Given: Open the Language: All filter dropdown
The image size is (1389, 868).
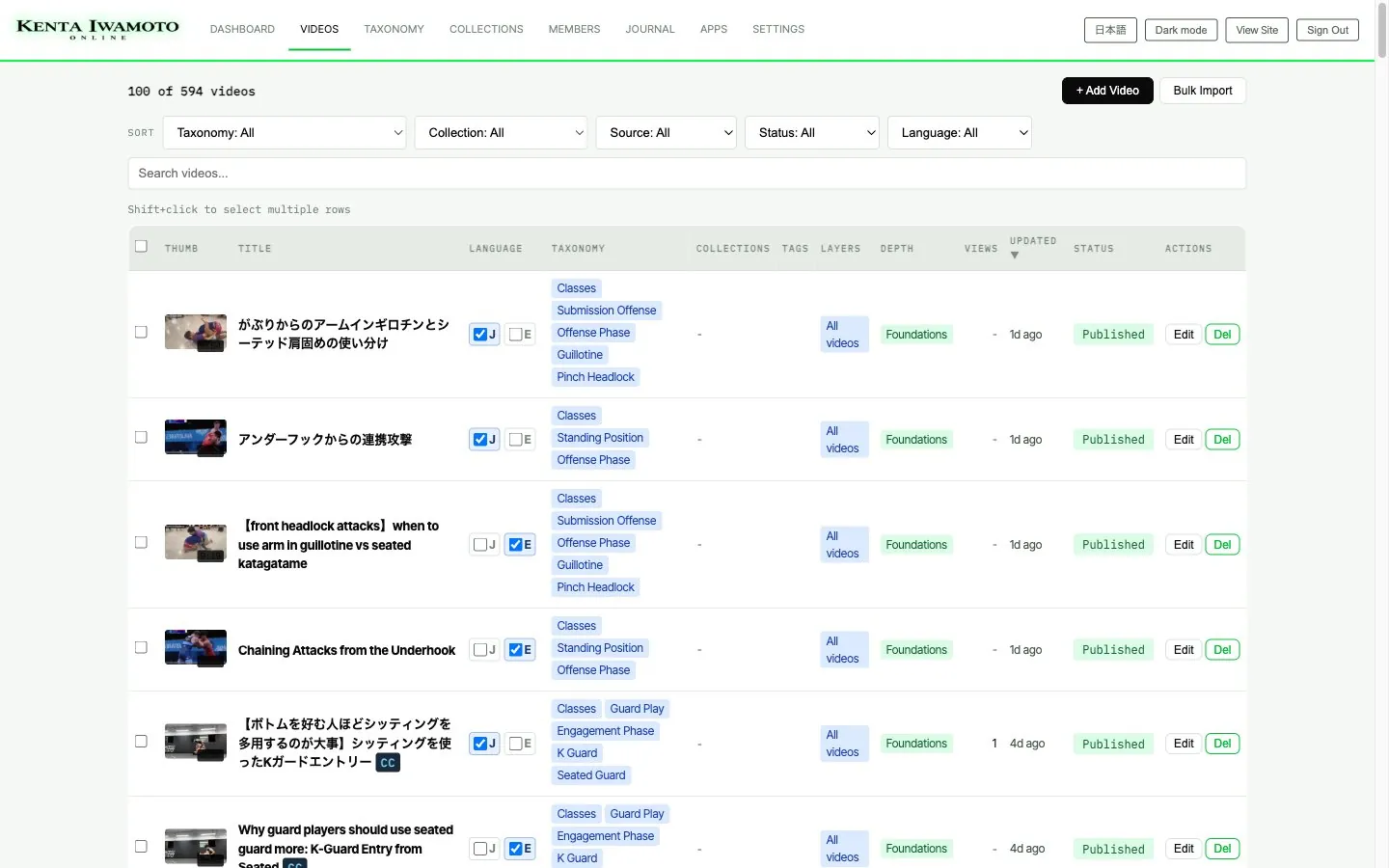Looking at the screenshot, I should point(960,133).
